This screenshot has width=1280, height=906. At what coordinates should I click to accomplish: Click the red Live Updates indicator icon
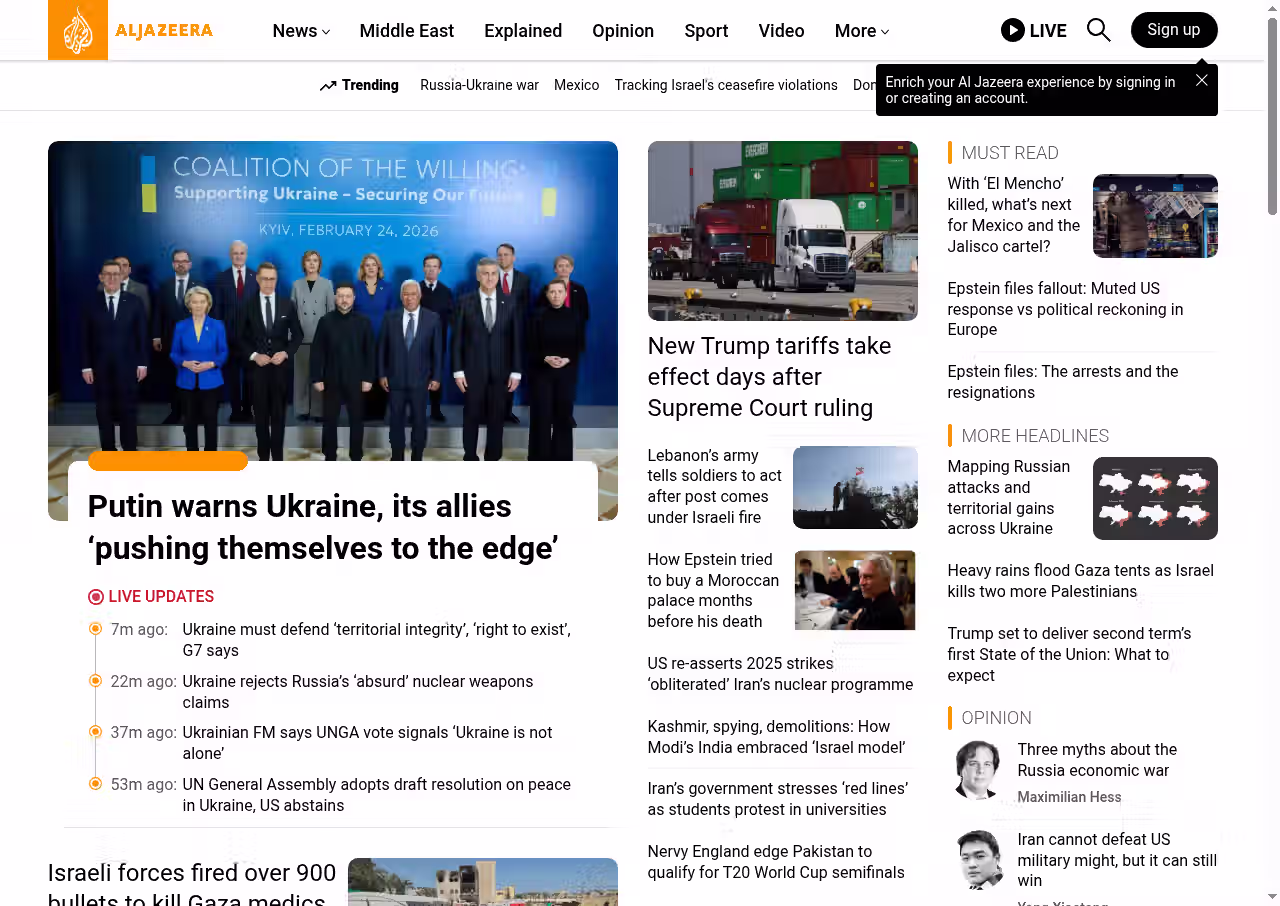tap(96, 597)
